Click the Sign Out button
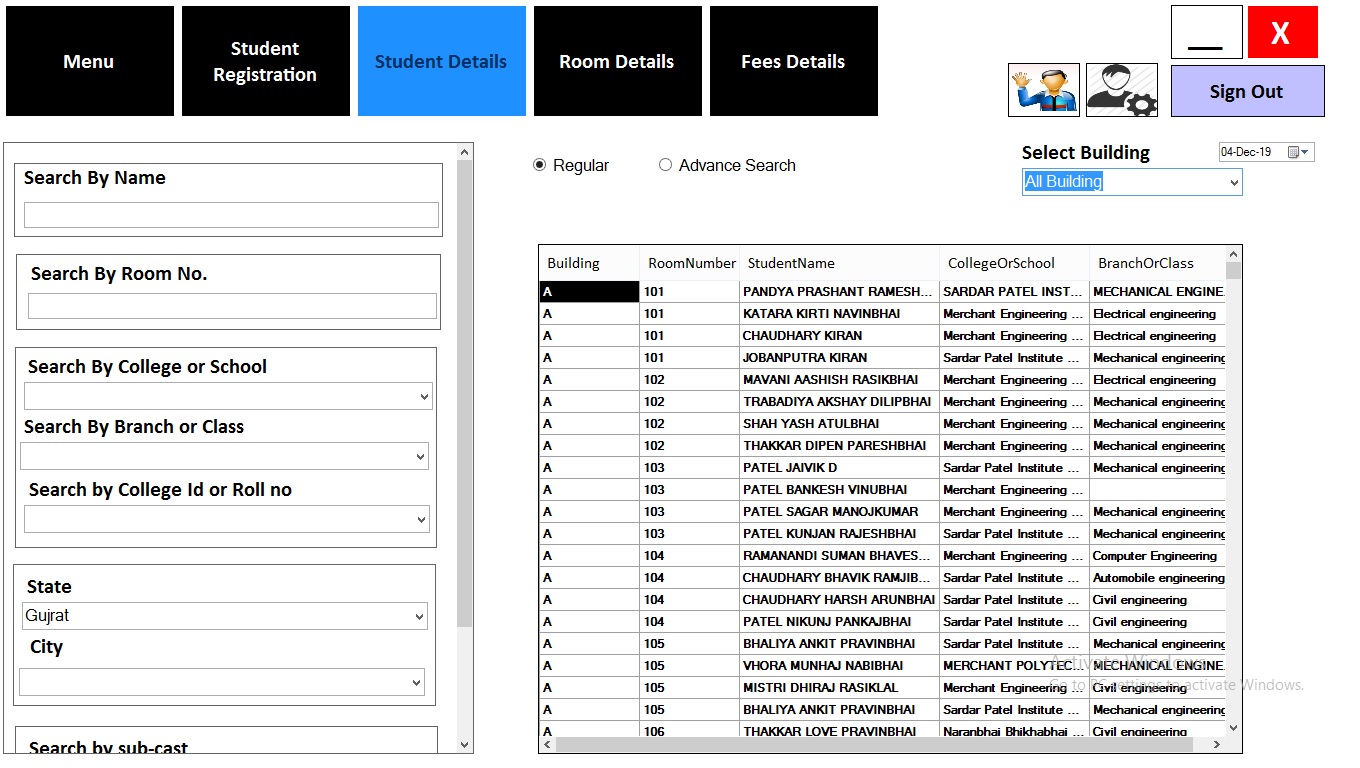 tap(1246, 90)
